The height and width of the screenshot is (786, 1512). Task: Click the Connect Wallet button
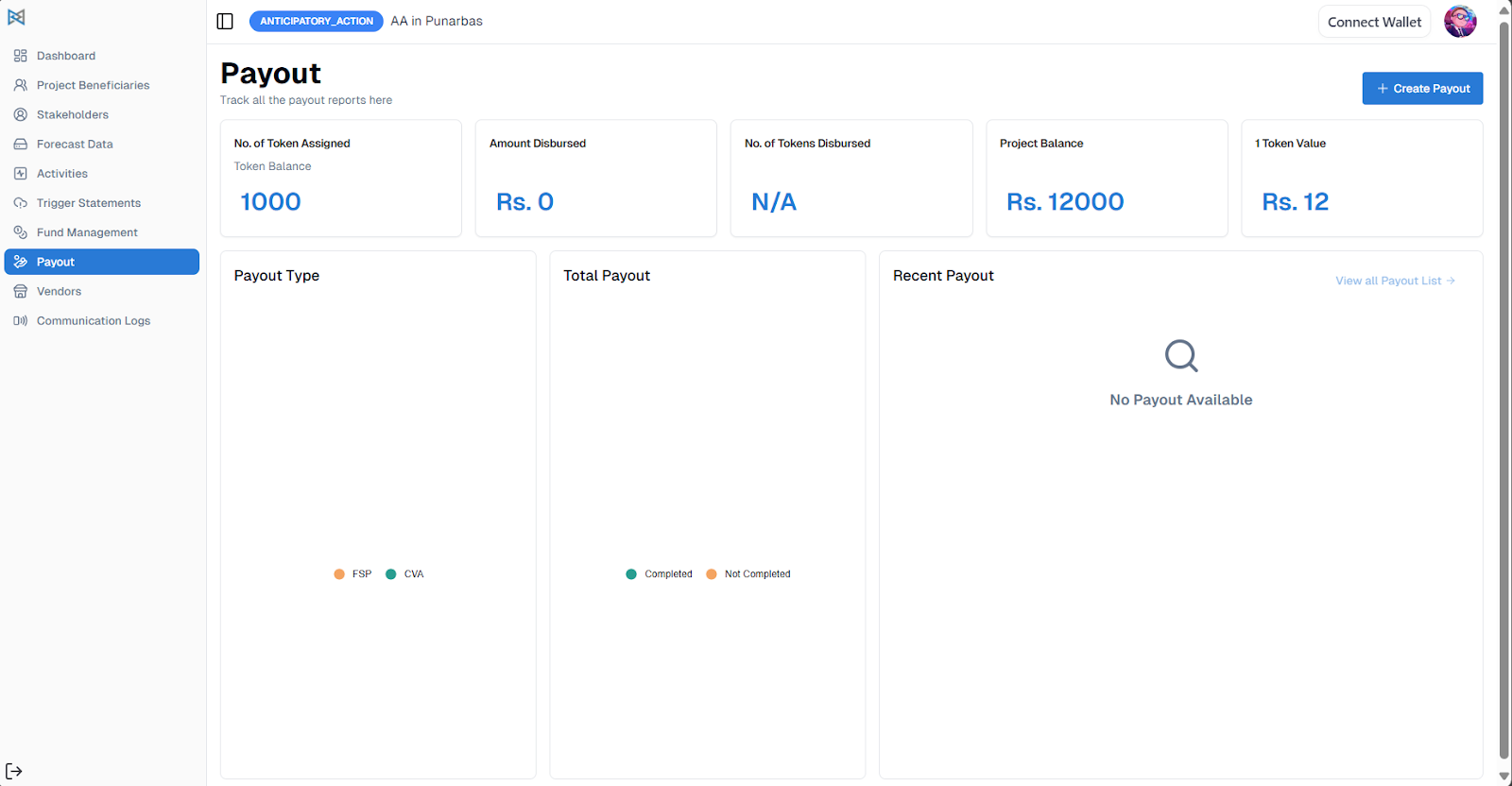(1374, 22)
